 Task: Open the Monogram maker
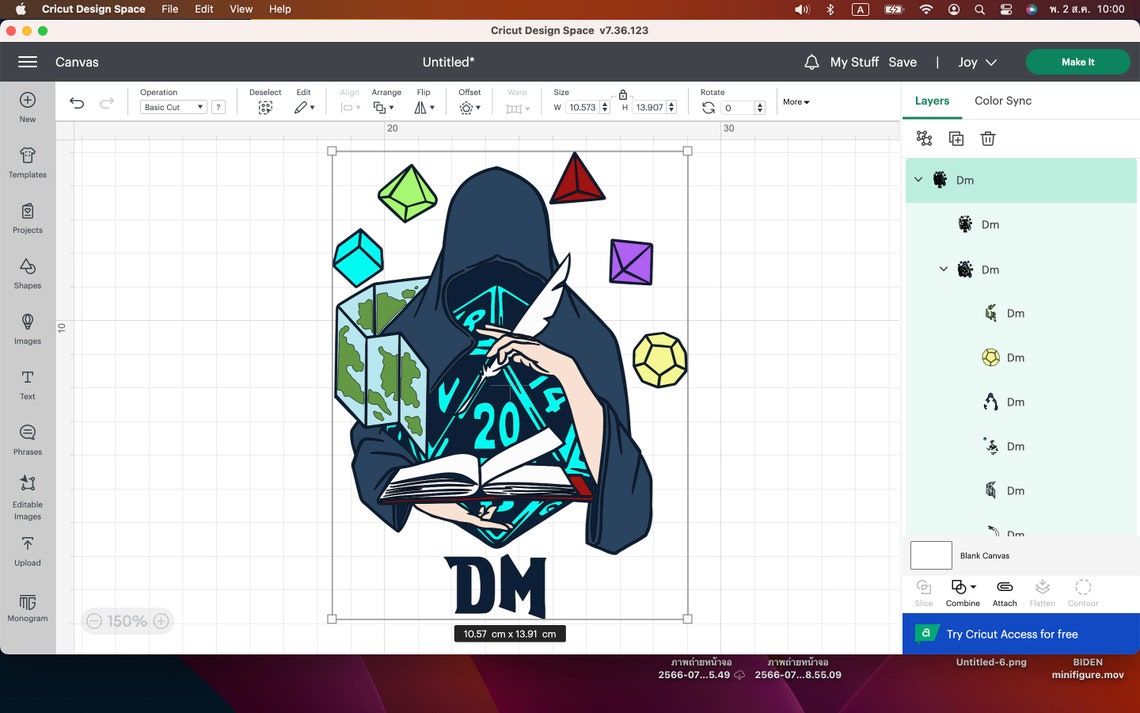click(x=27, y=605)
